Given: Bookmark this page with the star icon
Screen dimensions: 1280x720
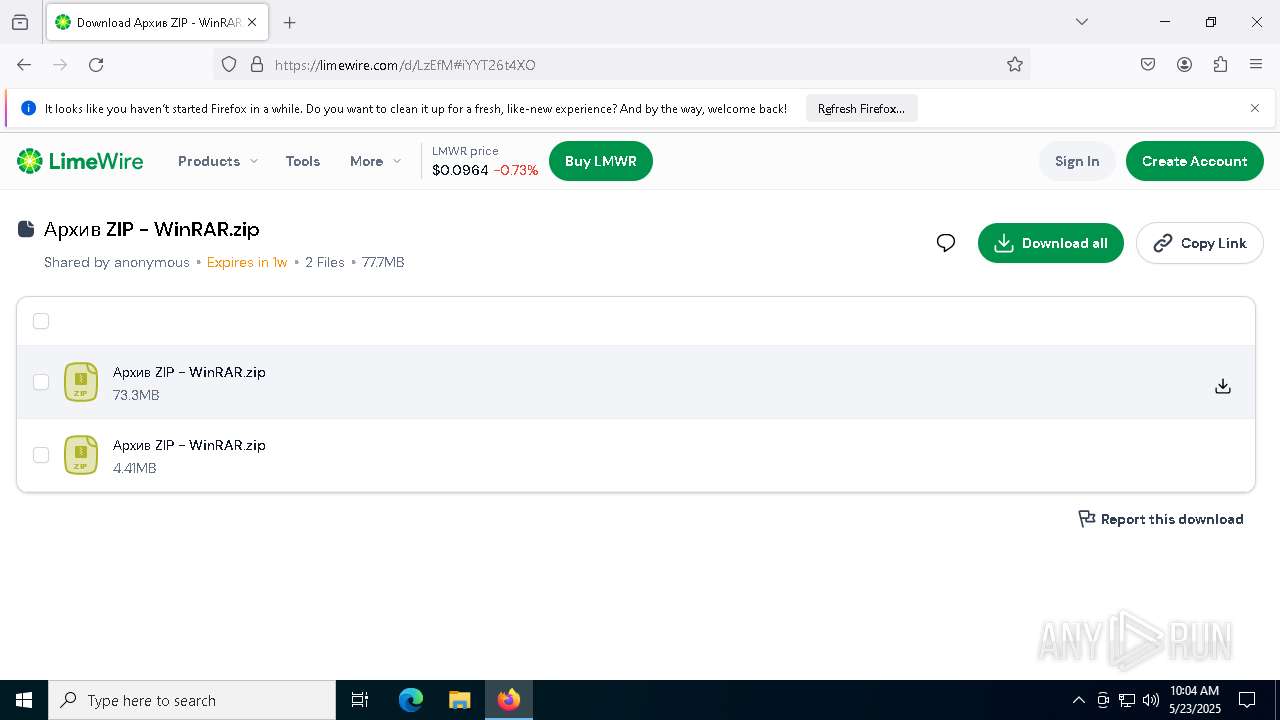Looking at the screenshot, I should click(1015, 65).
